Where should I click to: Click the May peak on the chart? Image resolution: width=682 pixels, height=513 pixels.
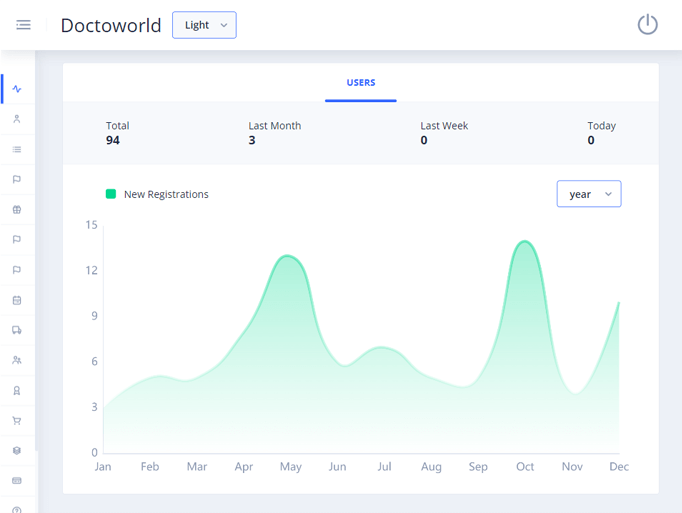click(290, 257)
